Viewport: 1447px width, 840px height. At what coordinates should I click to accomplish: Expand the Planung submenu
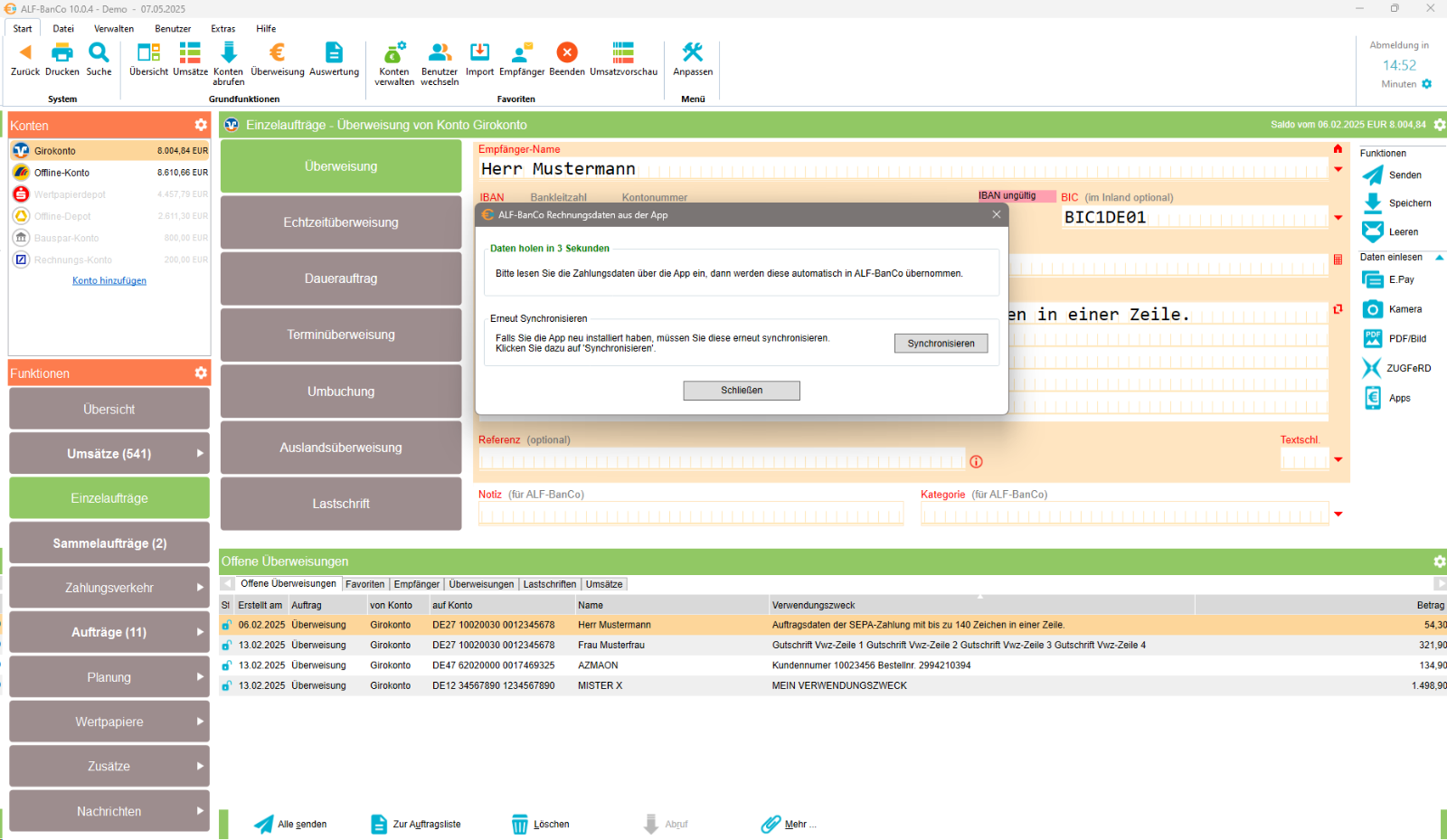click(200, 676)
